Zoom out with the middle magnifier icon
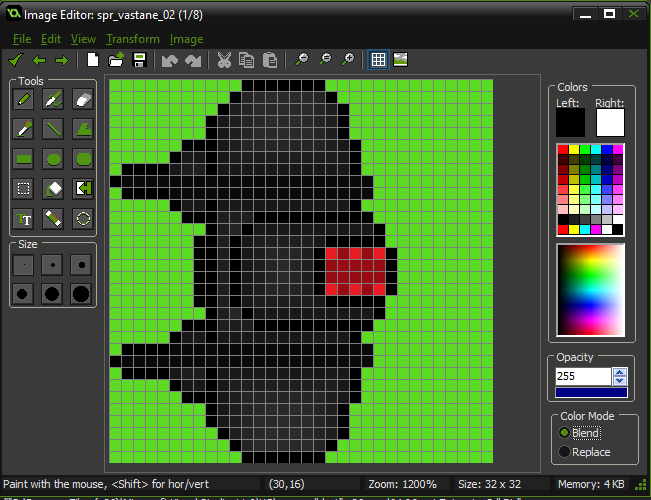This screenshot has height=500, width=651. [x=325, y=60]
